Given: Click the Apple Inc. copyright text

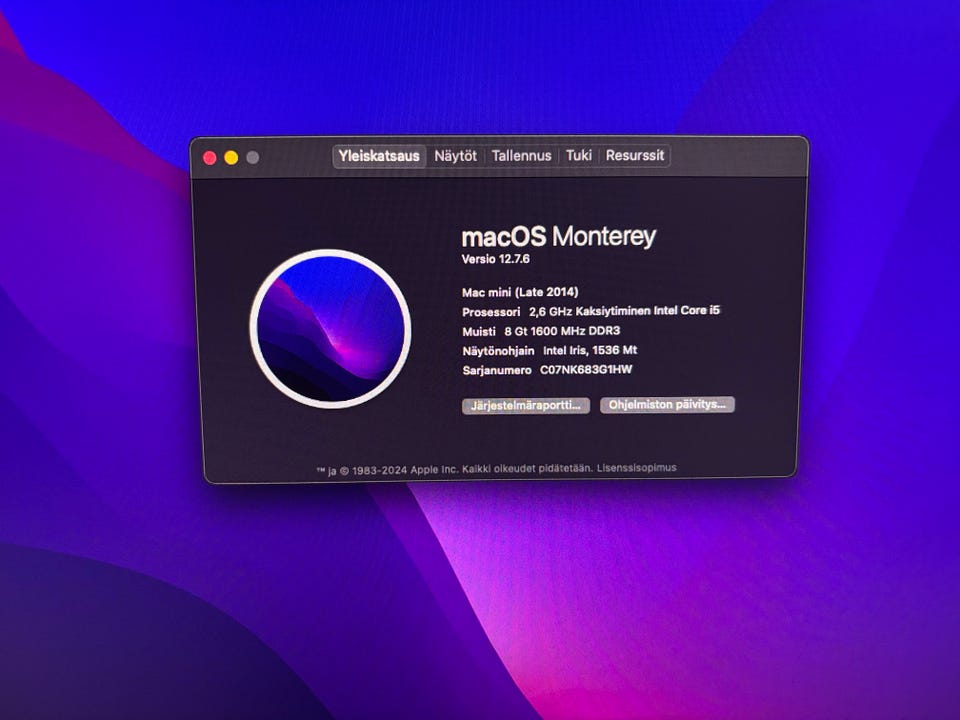Looking at the screenshot, I should pyautogui.click(x=455, y=470).
